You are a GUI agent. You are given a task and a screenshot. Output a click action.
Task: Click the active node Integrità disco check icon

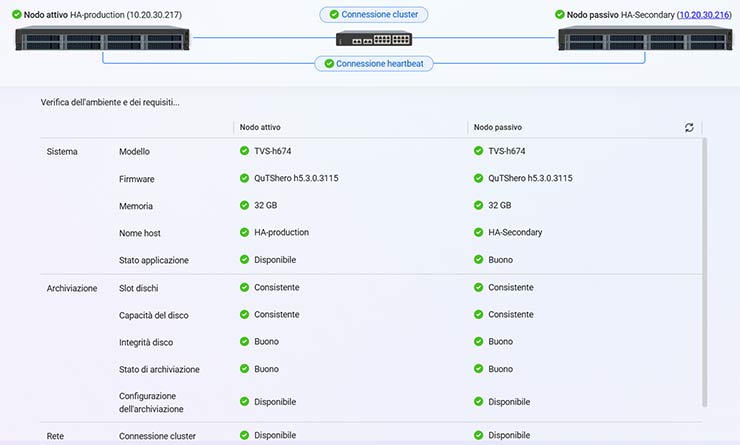244,341
